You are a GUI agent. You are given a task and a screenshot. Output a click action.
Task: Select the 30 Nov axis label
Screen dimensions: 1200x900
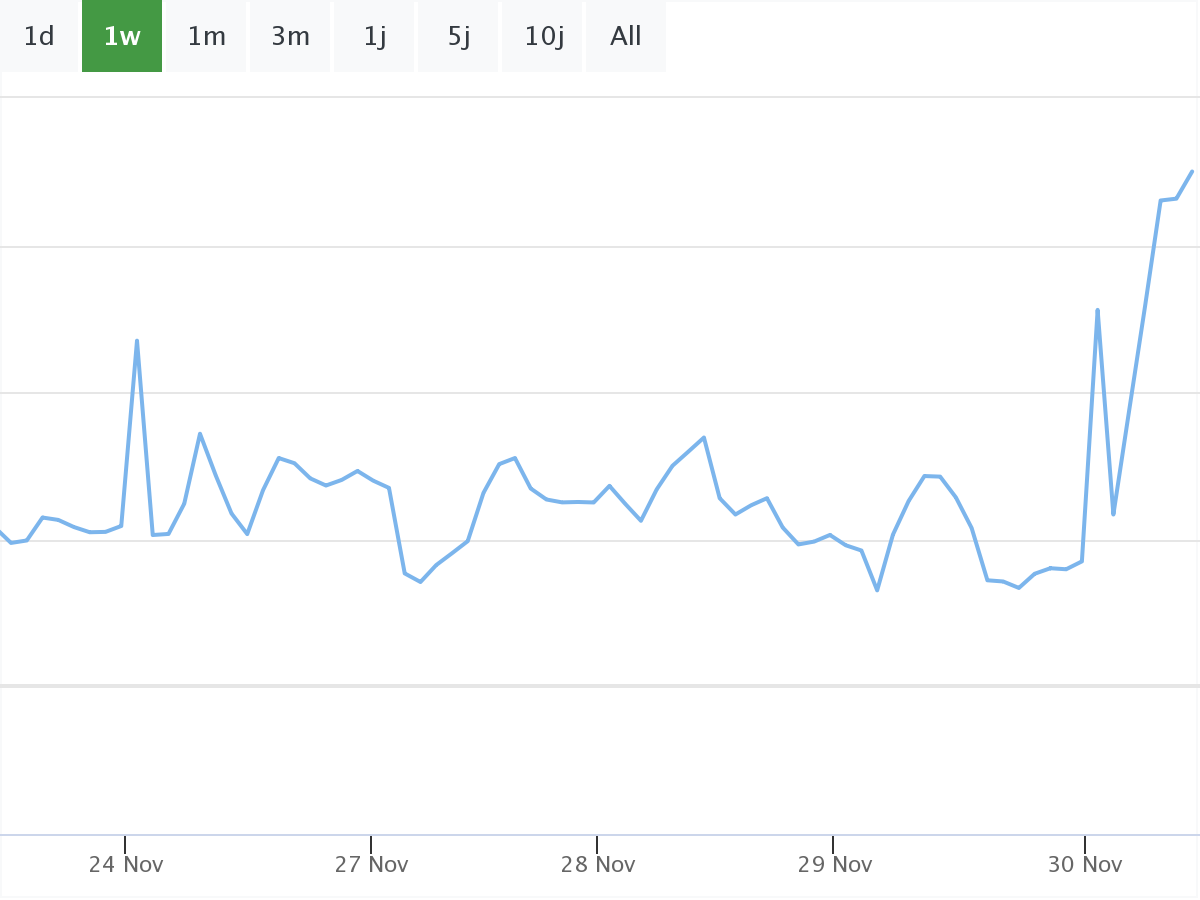[x=1085, y=865]
